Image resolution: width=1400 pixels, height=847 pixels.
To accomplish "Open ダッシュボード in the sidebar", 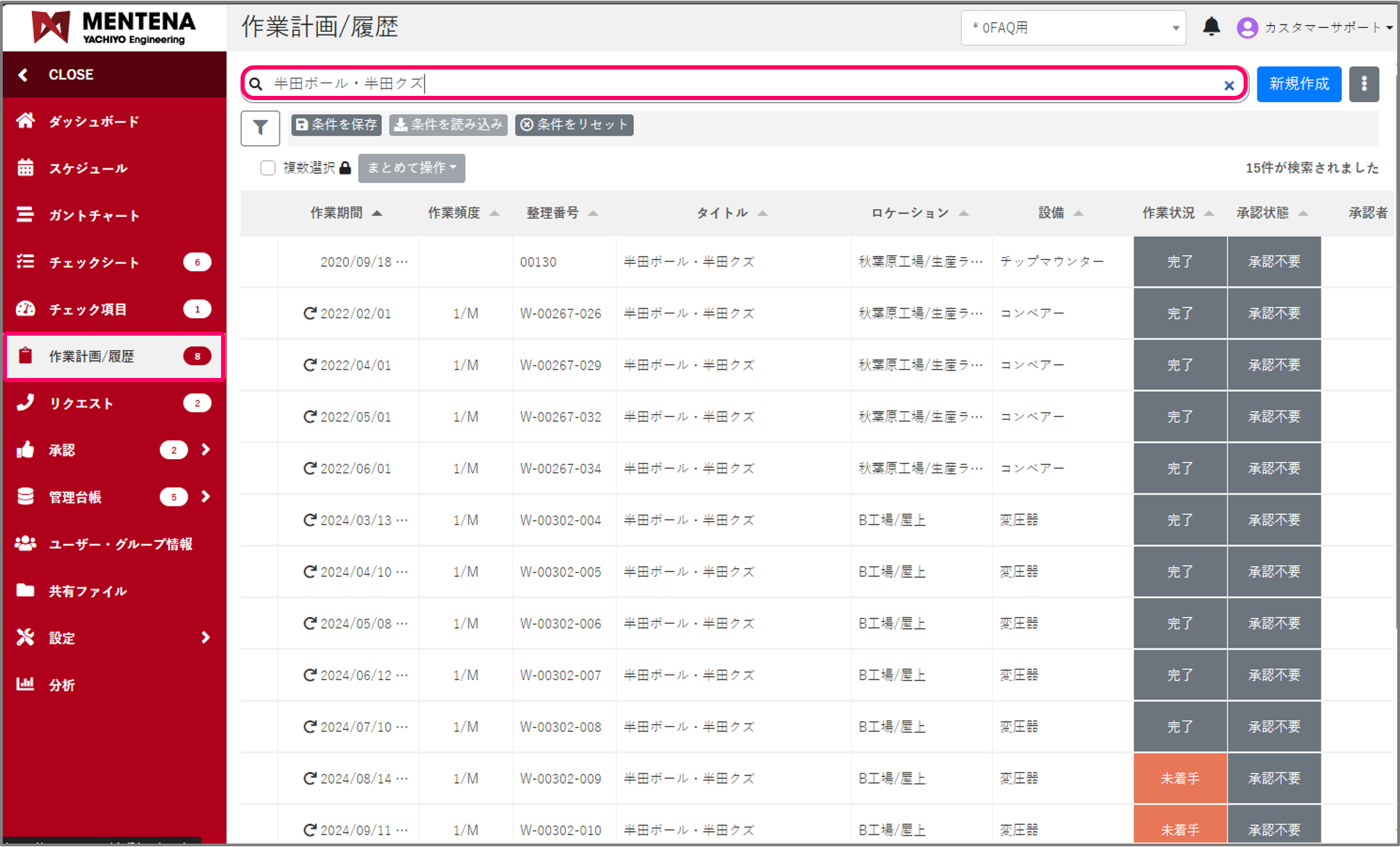I will [94, 122].
